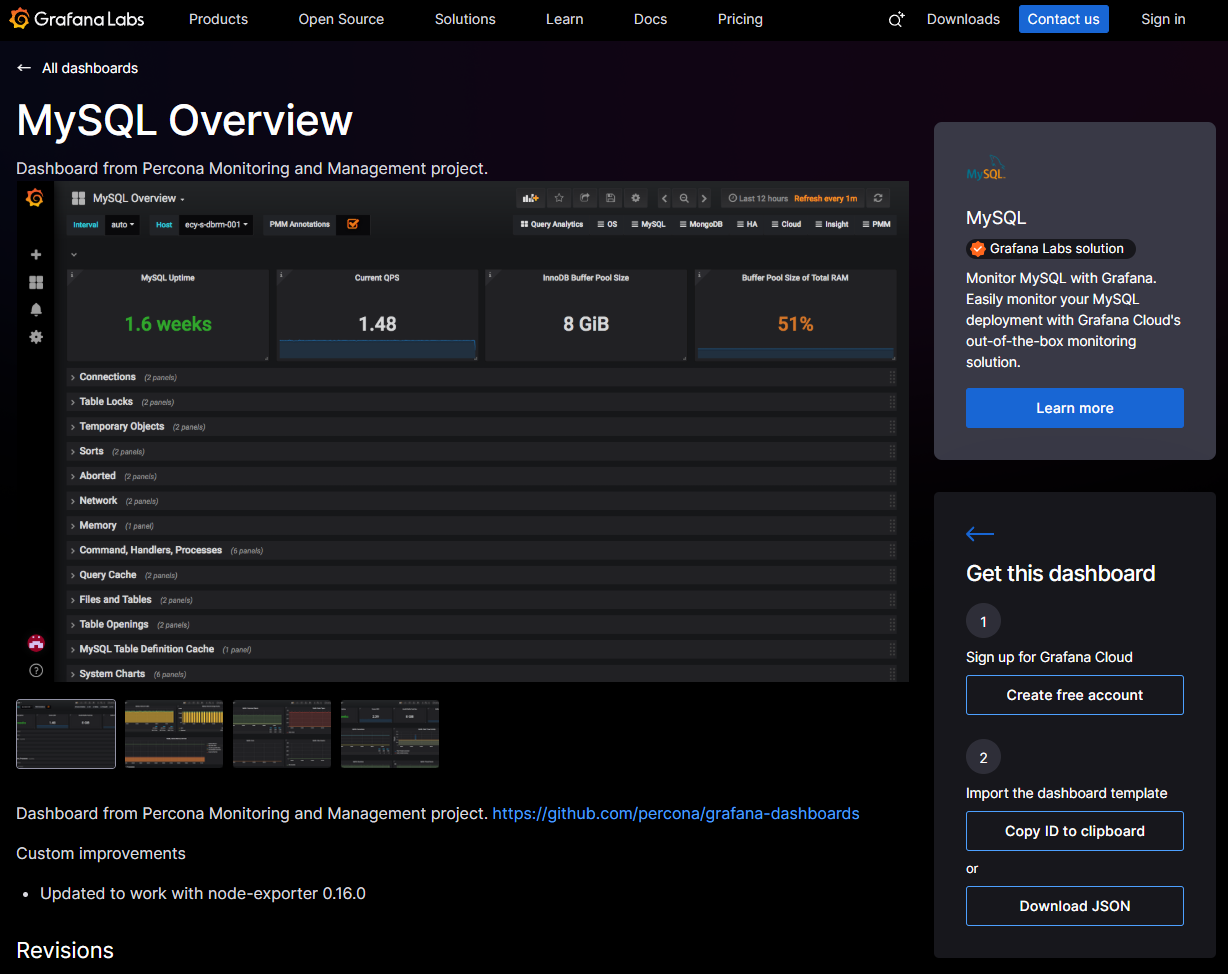The image size is (1228, 974).
Task: Click Downloads in header
Action: coord(963,19)
